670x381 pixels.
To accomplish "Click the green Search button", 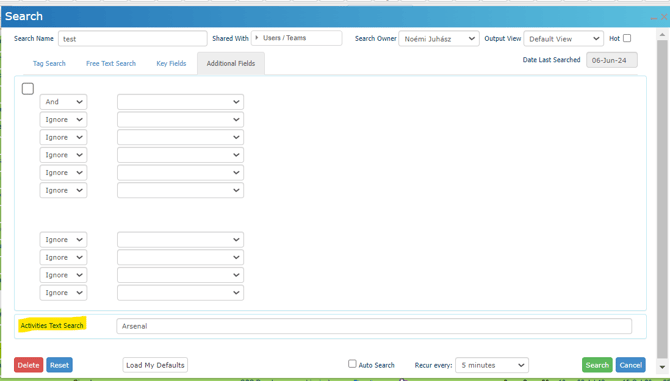I will (x=597, y=365).
